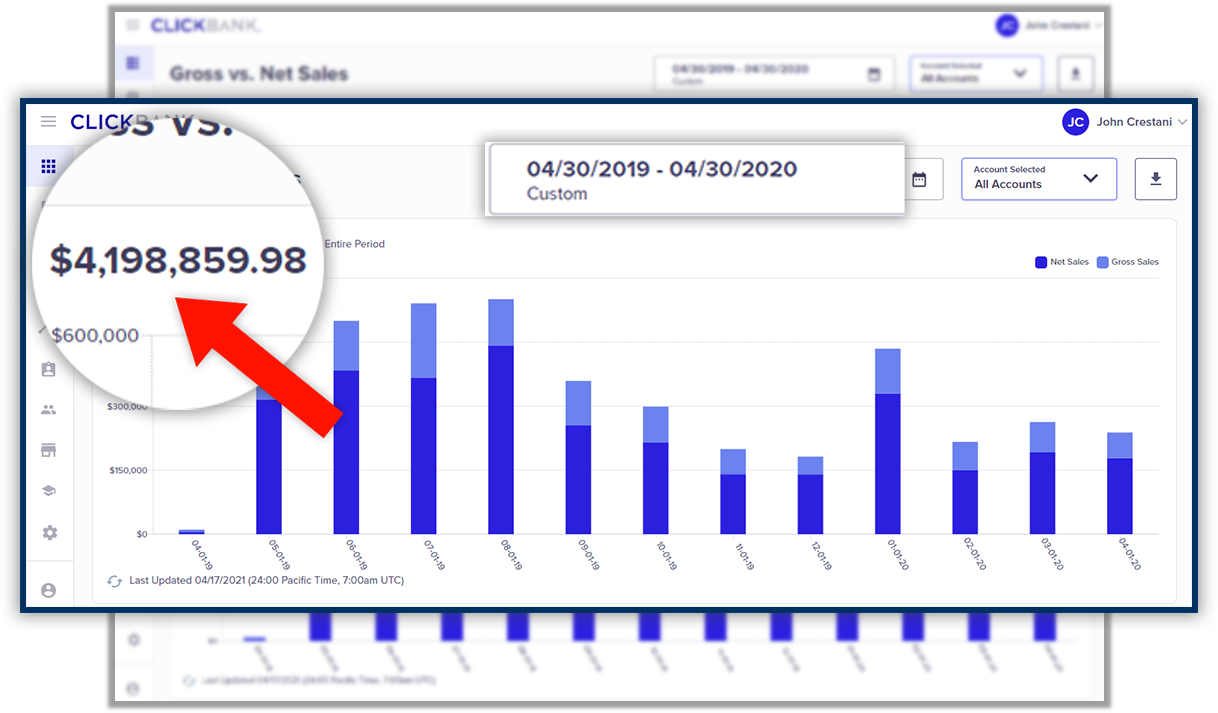Click the JC avatar in back window
This screenshot has width=1218, height=713.
[1007, 25]
